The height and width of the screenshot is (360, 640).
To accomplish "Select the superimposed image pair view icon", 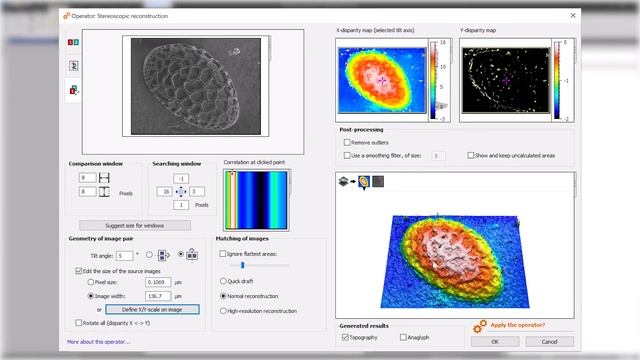I will click(73, 90).
